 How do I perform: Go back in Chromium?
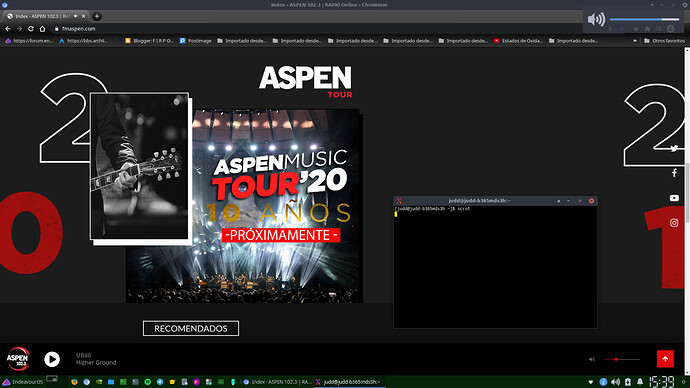click(8, 29)
